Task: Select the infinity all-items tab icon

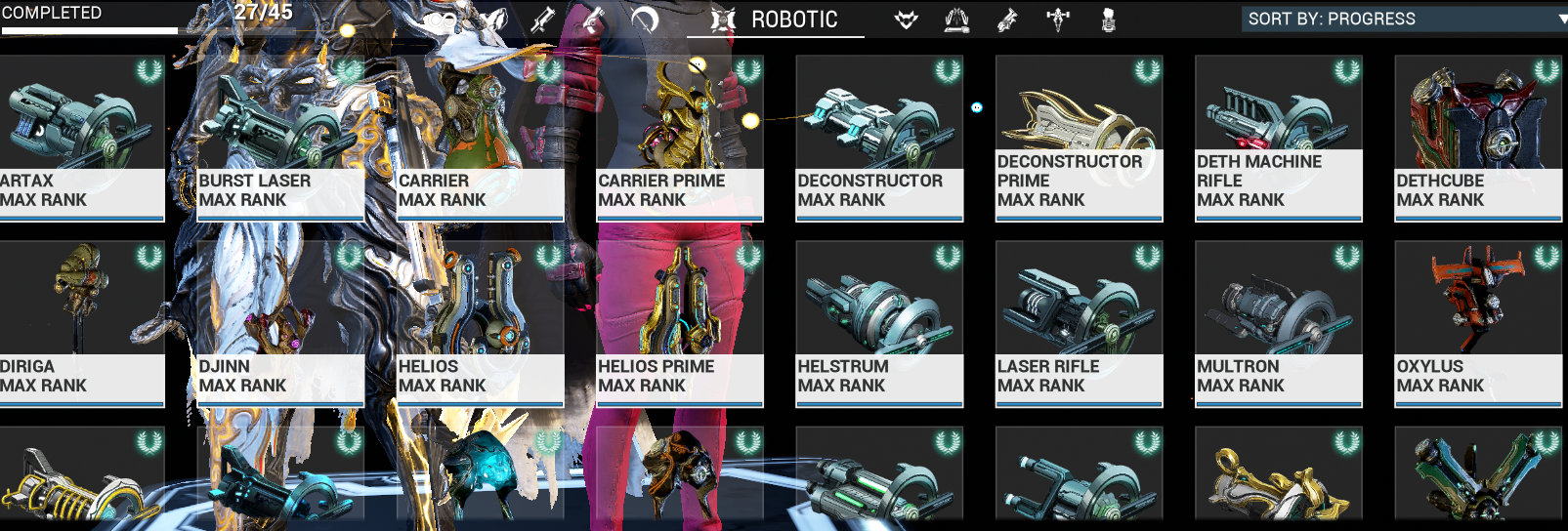Action: [442, 20]
